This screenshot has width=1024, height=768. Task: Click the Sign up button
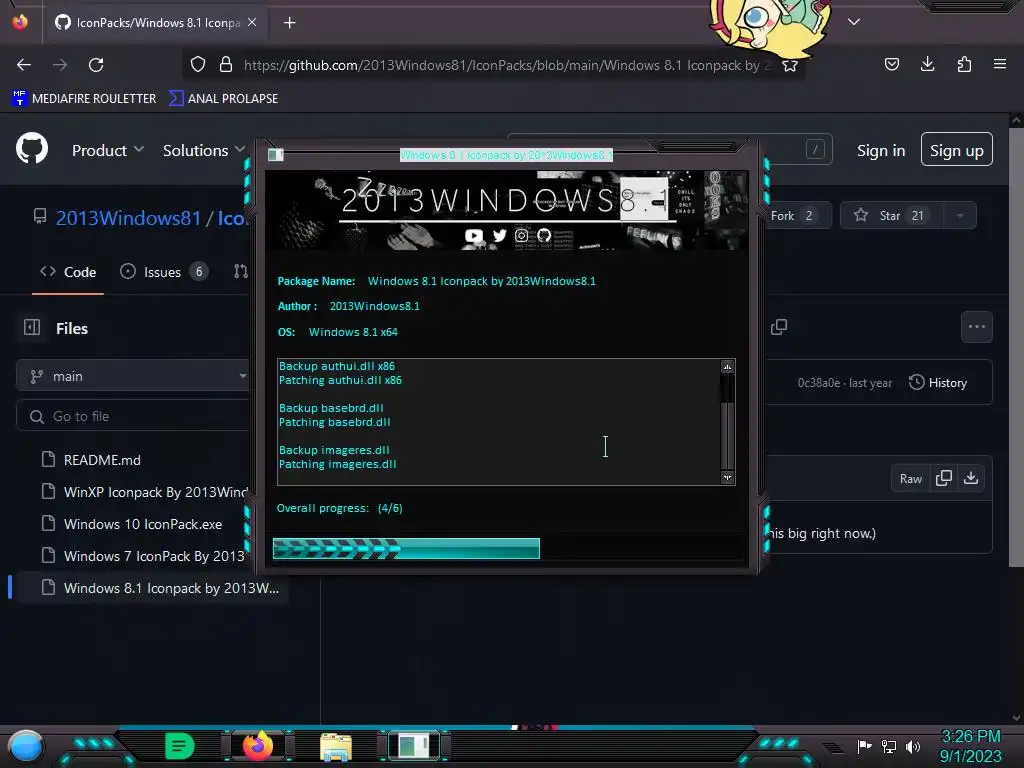click(957, 150)
